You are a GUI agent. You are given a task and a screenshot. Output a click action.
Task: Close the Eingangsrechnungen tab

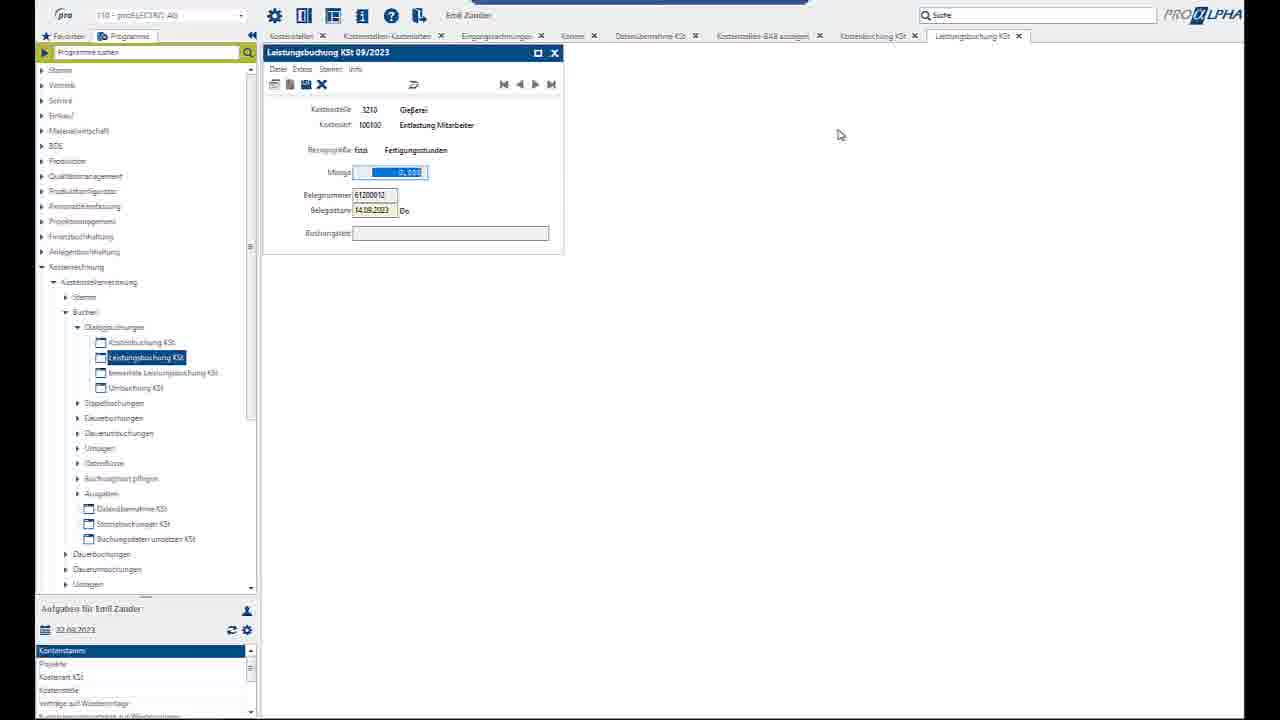click(542, 36)
